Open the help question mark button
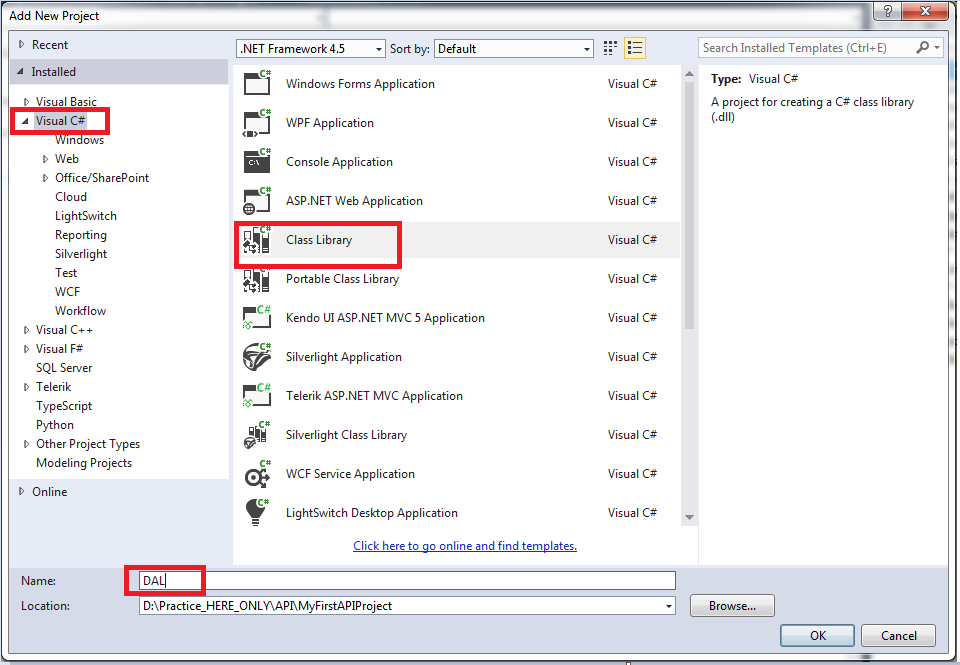This screenshot has width=960, height=665. pyautogui.click(x=888, y=11)
